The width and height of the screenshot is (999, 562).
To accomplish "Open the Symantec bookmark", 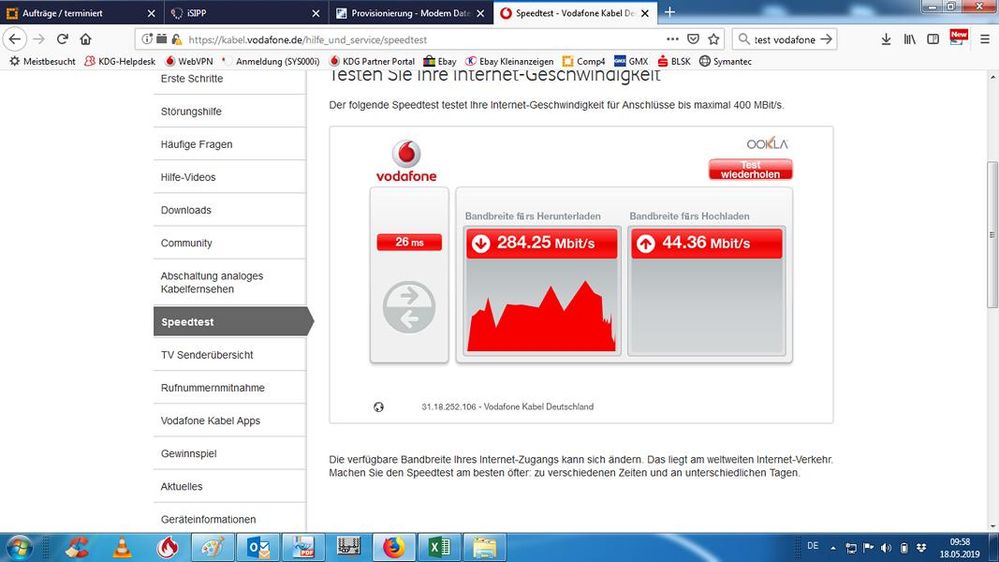I will click(x=725, y=61).
